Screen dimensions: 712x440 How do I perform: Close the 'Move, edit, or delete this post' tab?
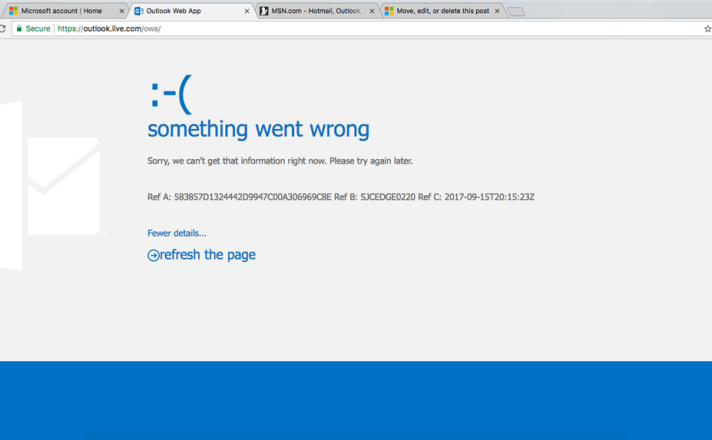point(497,11)
